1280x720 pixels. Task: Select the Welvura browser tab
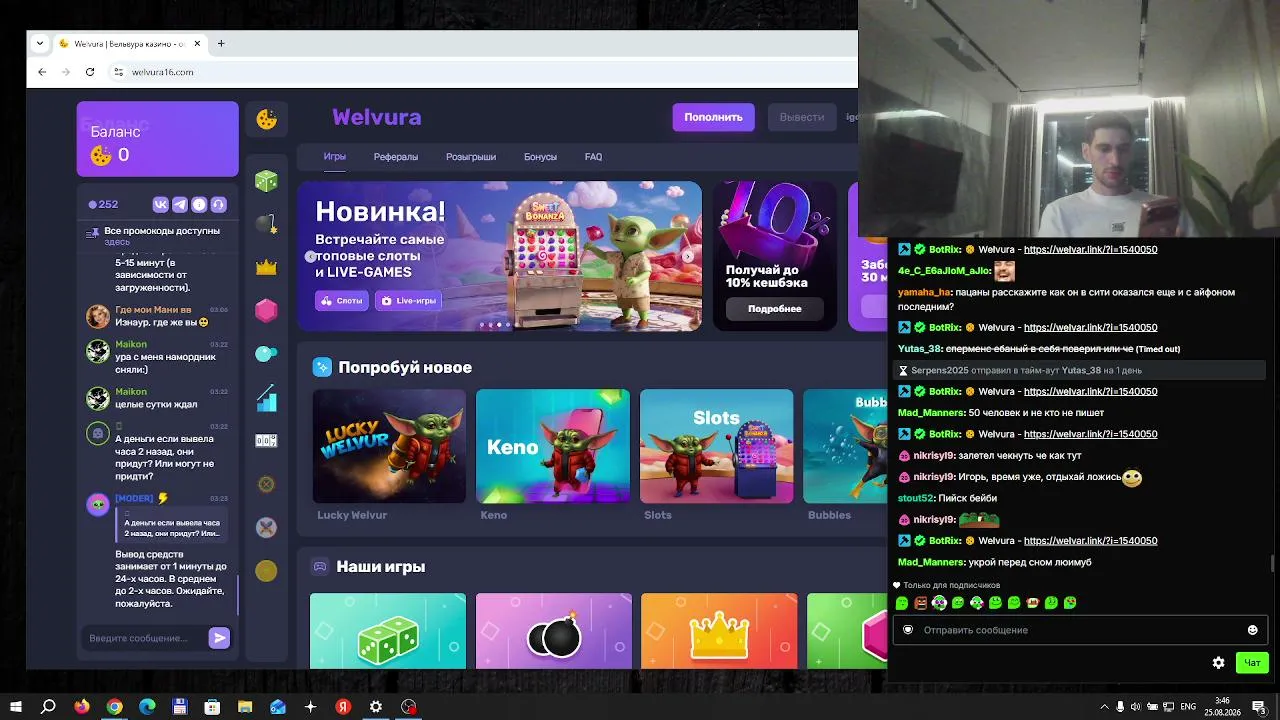pos(129,43)
